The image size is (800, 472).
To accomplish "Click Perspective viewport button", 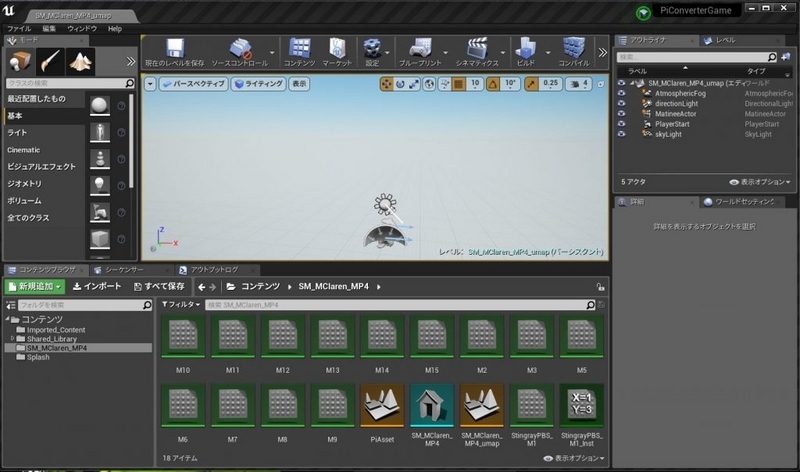I will pos(193,84).
